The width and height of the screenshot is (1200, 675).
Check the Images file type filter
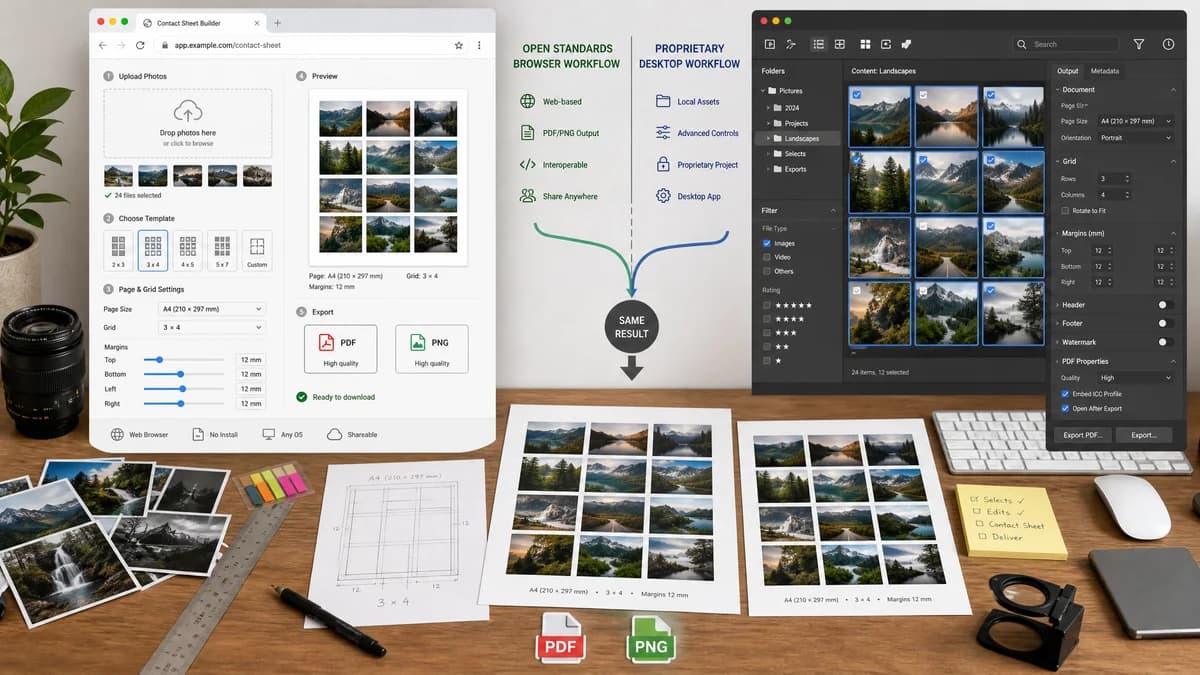767,243
